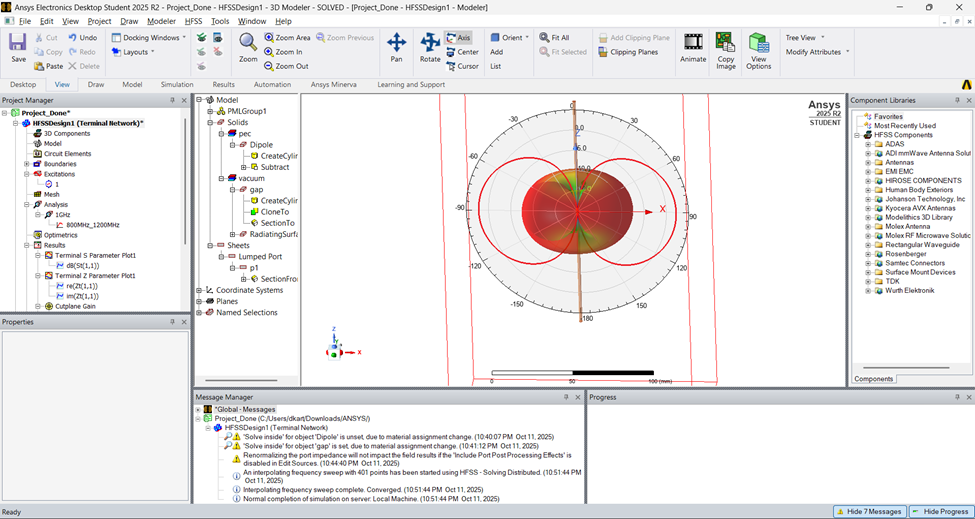Open the Docking Windows dropdown
The height and width of the screenshot is (519, 975).
pyautogui.click(x=149, y=38)
